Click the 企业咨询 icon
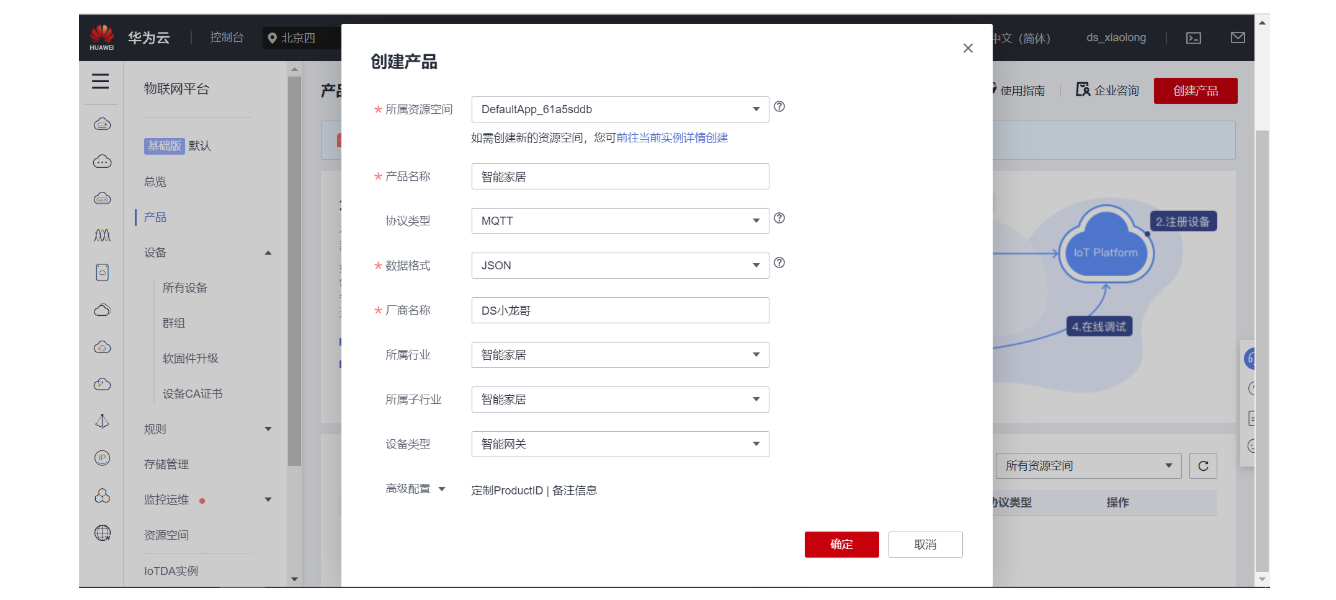Image resolution: width=1336 pixels, height=600 pixels. tap(1082, 90)
